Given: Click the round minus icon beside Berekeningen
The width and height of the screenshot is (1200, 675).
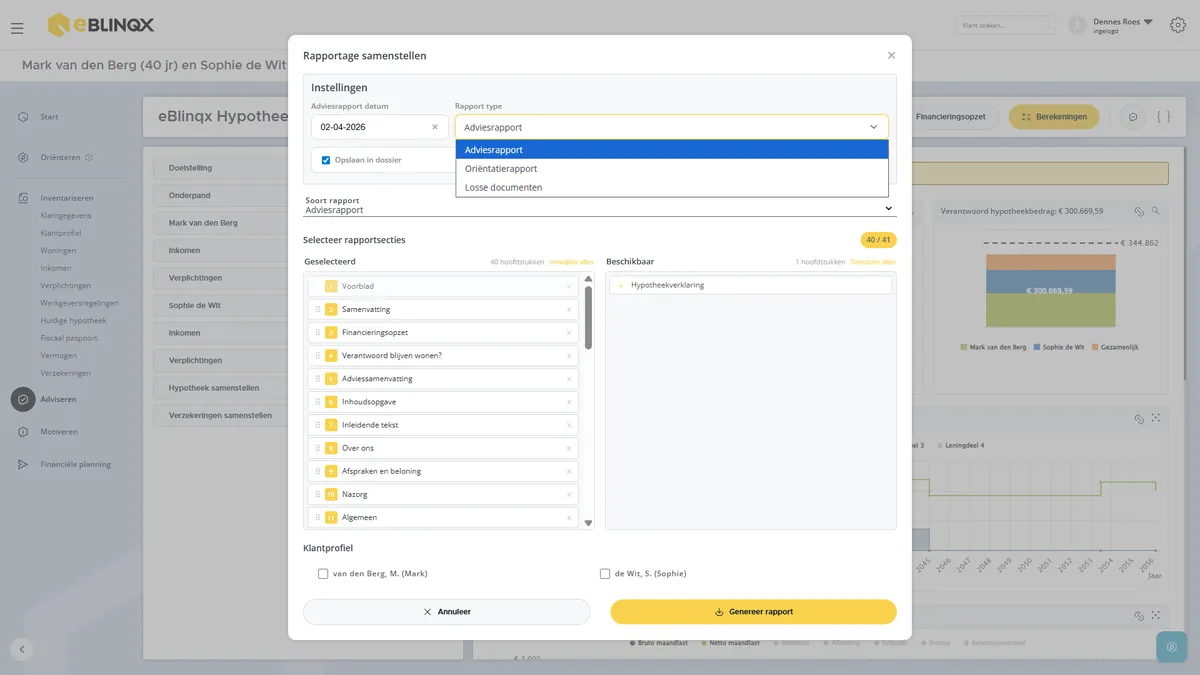Looking at the screenshot, I should [1133, 117].
